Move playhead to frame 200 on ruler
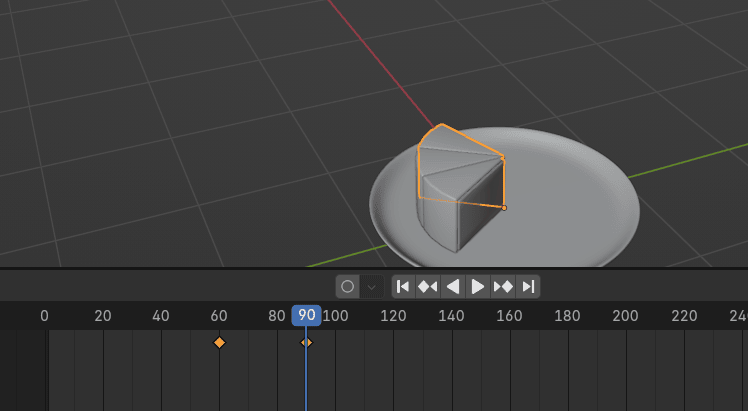This screenshot has width=748, height=411. pyautogui.click(x=625, y=316)
